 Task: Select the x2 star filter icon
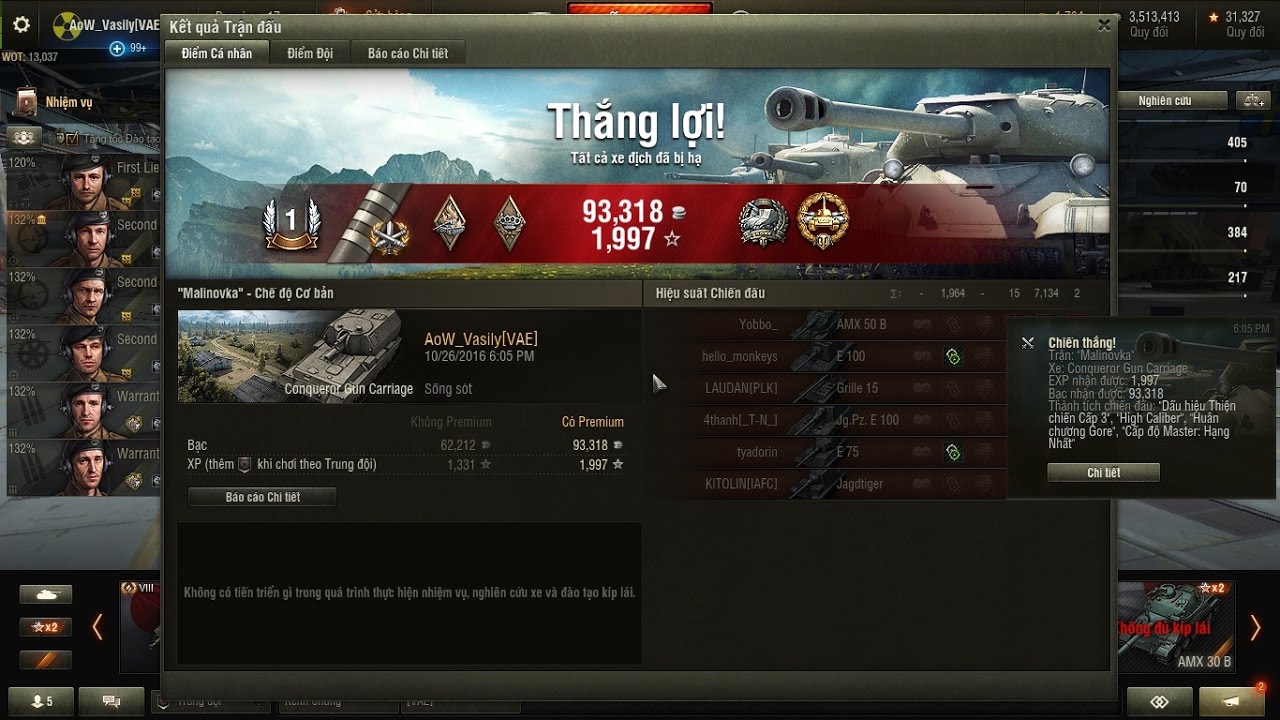click(46, 627)
